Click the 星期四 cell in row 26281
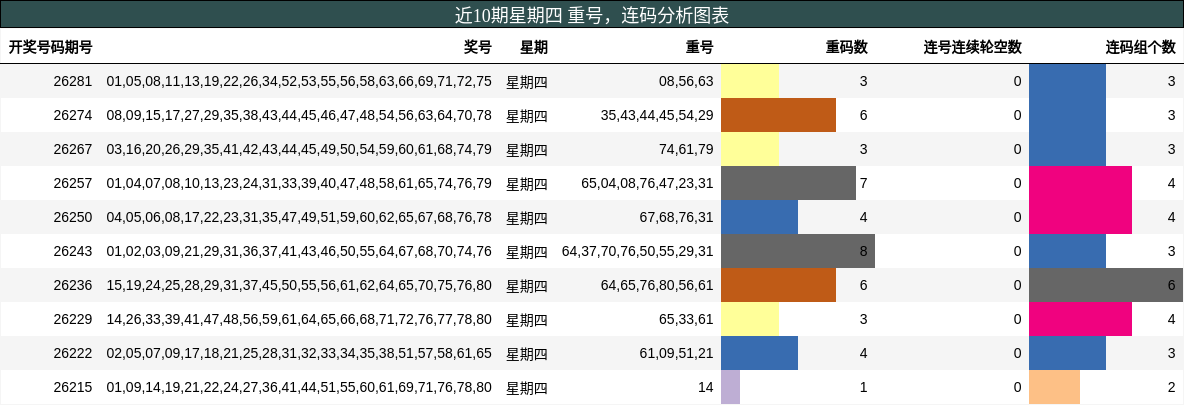Image resolution: width=1184 pixels, height=405 pixels. (x=527, y=81)
